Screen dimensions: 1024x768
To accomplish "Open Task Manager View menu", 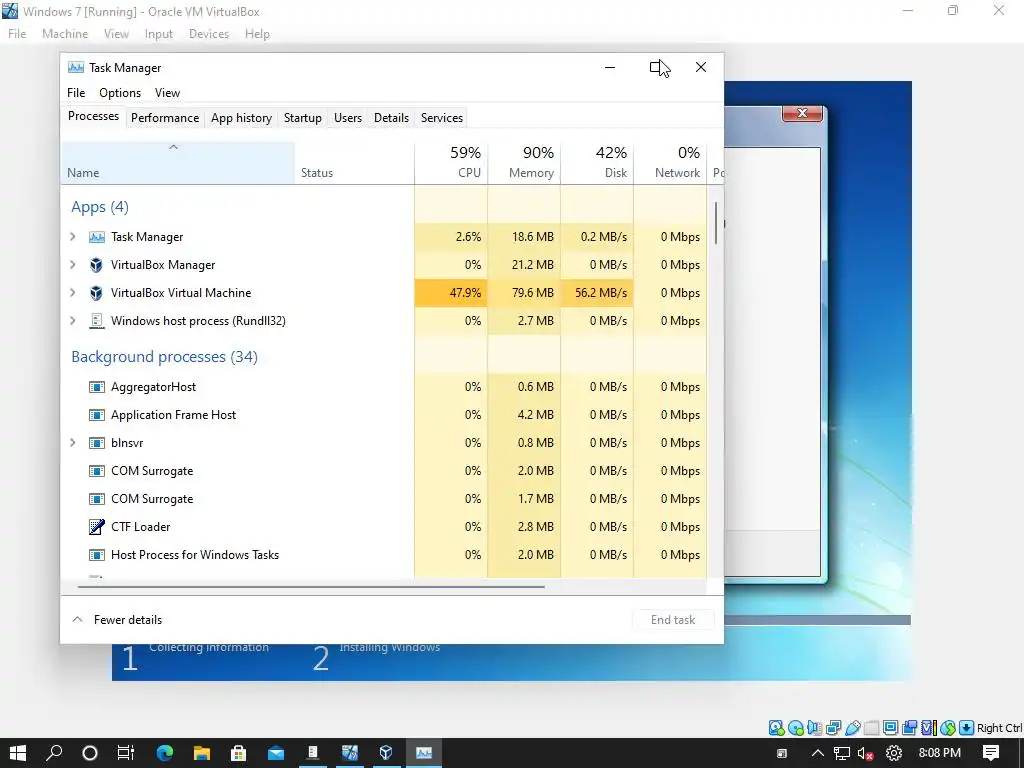I will (x=167, y=93).
